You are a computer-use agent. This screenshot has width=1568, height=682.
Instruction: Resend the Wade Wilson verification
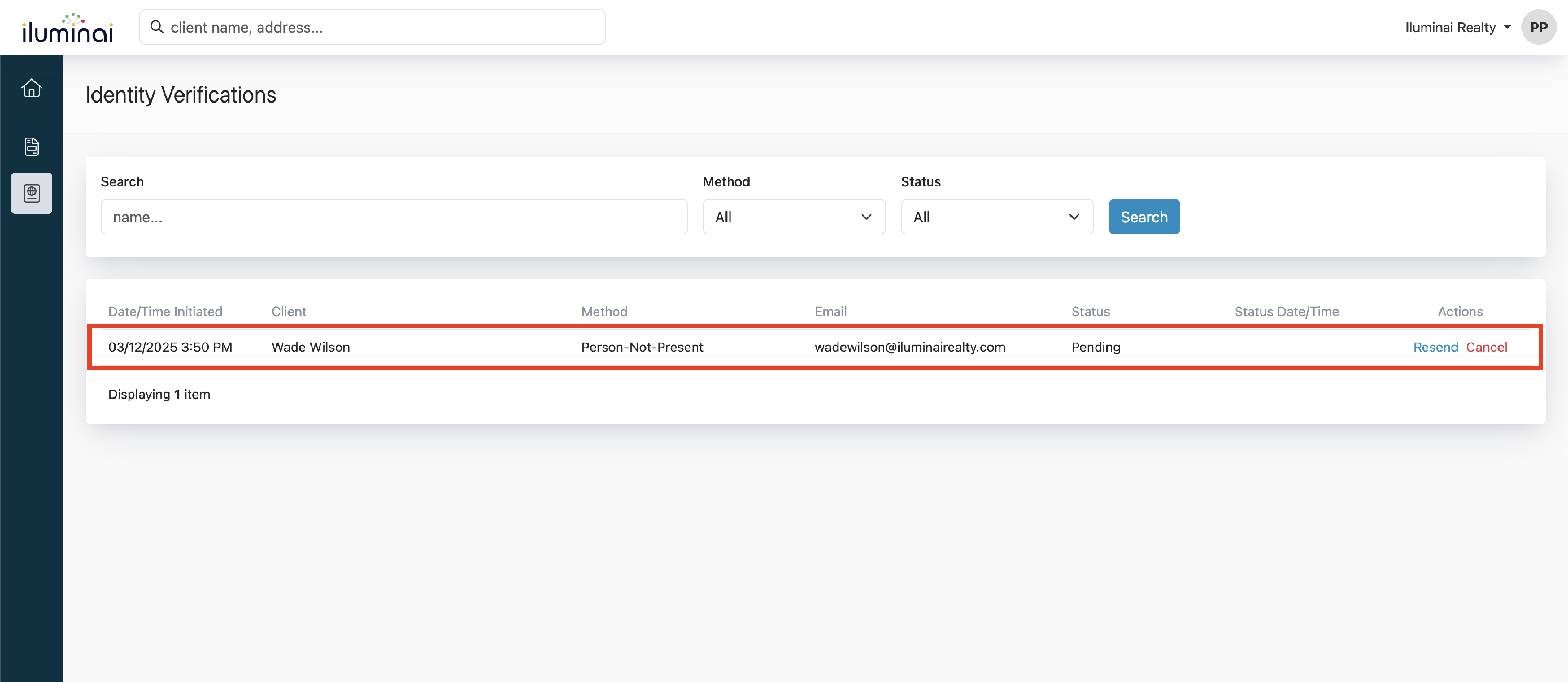[x=1435, y=347]
